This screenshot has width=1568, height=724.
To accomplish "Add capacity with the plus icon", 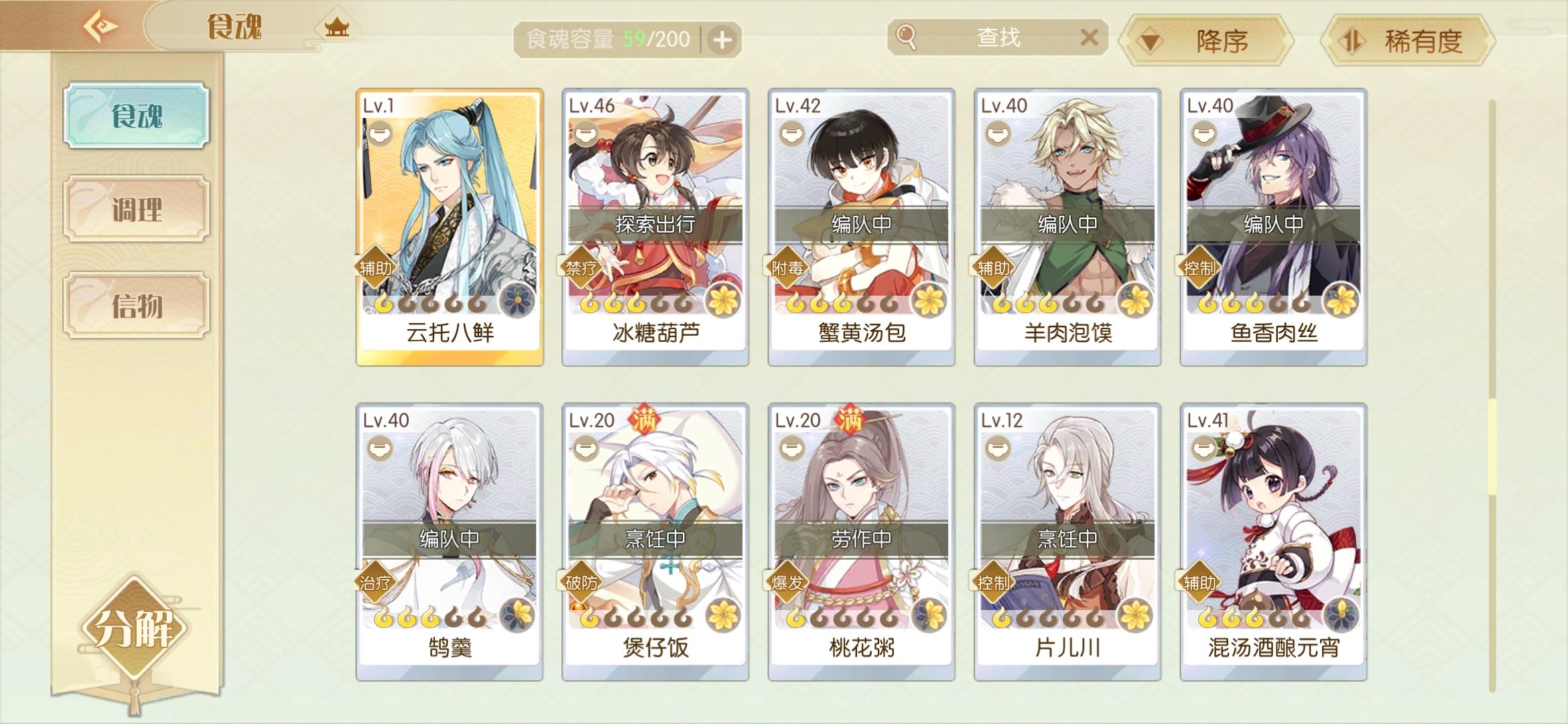I will (x=722, y=40).
